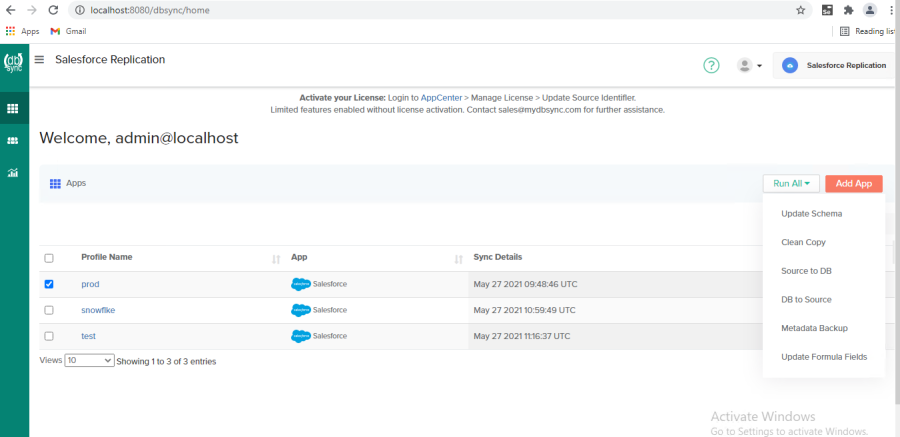Expand the user account dropdown
The width and height of the screenshot is (900, 437).
coord(749,66)
